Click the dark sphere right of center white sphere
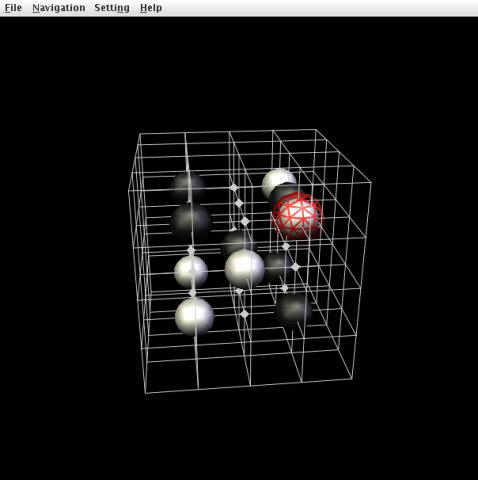 (275, 266)
